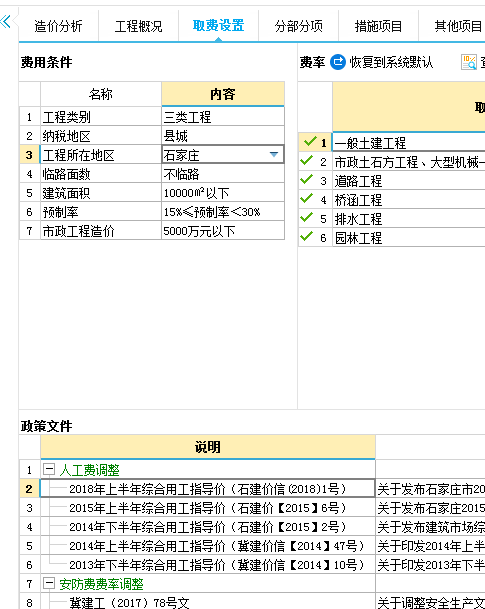The height and width of the screenshot is (609, 485).
Task: Click the 石家庄 value in region field
Action: pyautogui.click(x=181, y=155)
